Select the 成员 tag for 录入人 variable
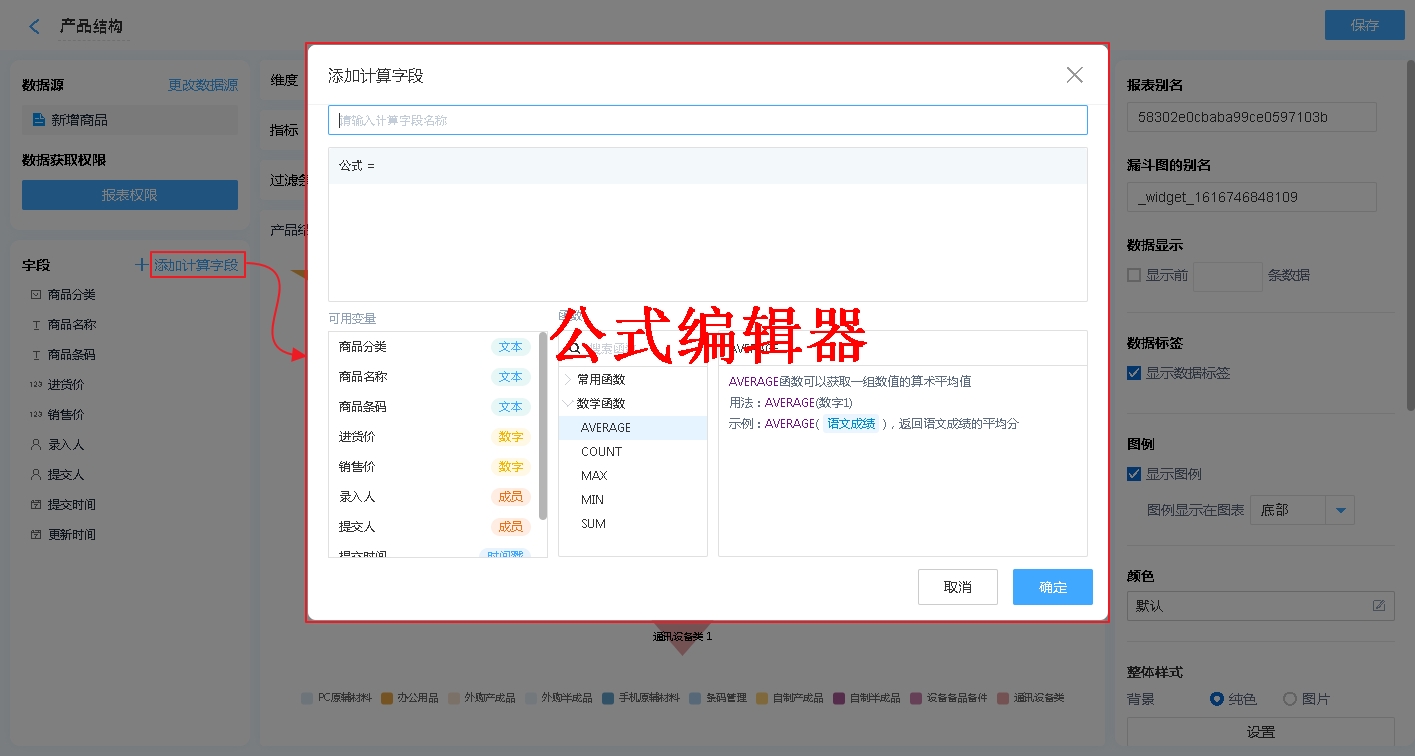 (510, 497)
